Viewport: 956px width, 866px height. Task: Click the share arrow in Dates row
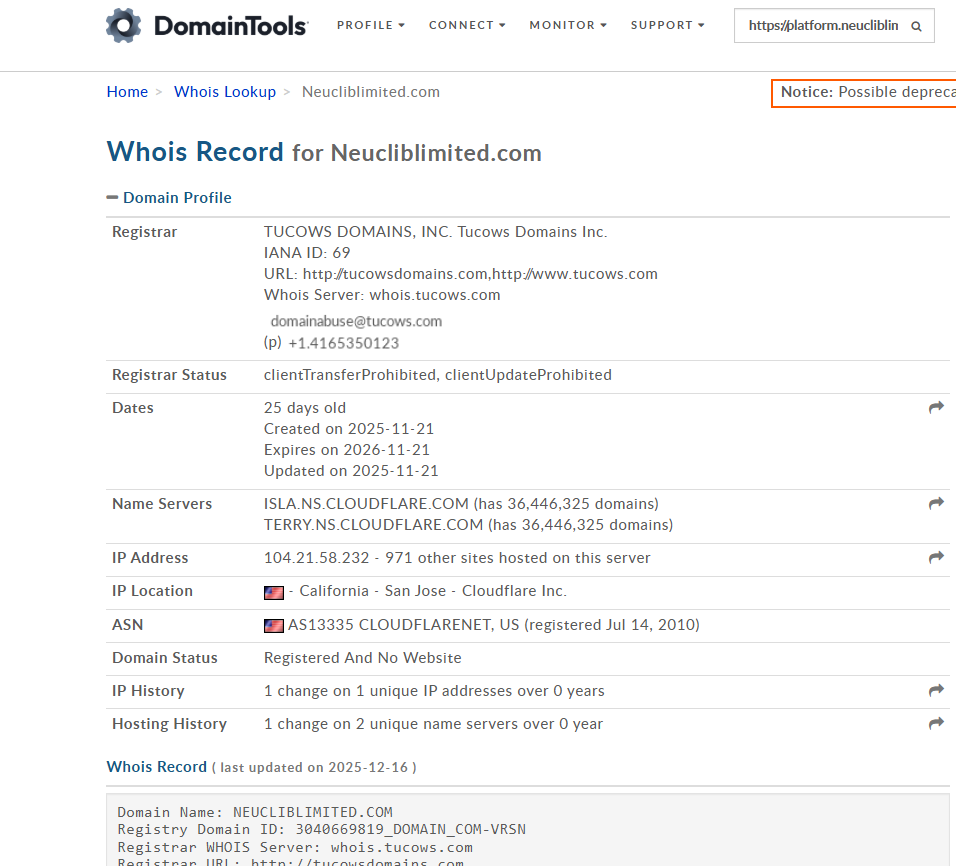click(x=936, y=408)
